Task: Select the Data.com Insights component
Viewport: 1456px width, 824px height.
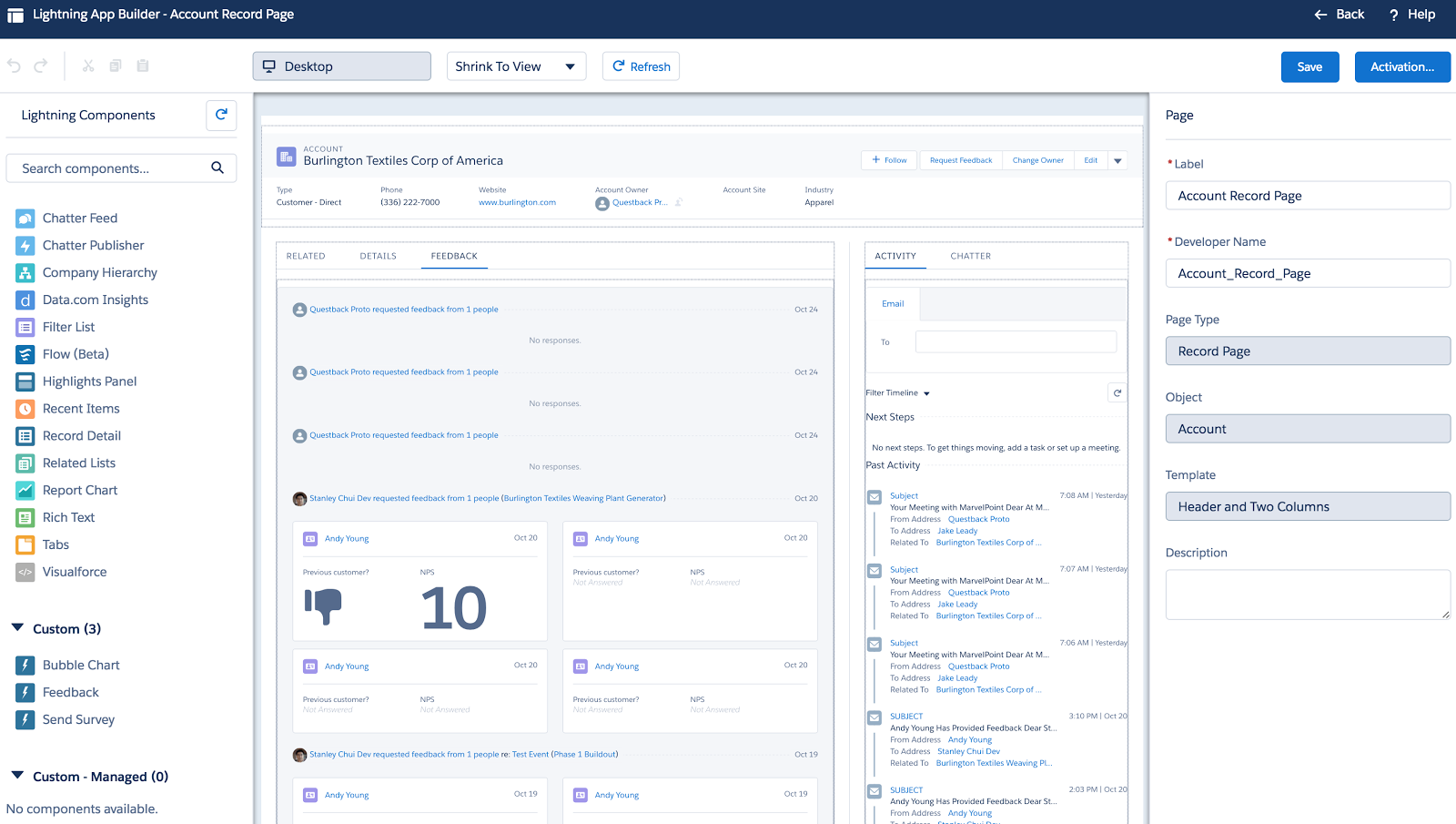Action: click(x=96, y=300)
